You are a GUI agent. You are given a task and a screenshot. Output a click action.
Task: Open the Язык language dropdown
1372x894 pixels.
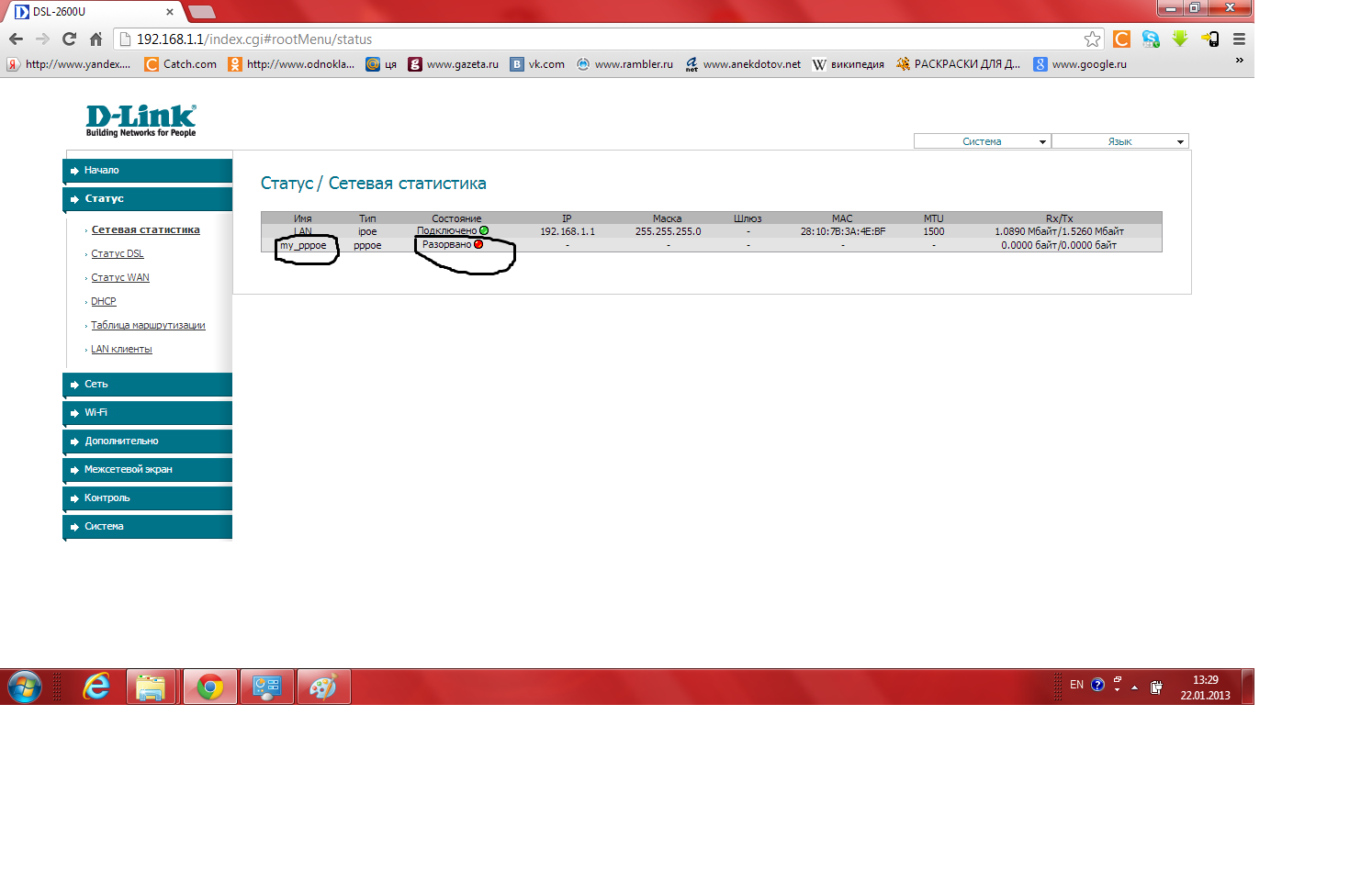click(1120, 141)
